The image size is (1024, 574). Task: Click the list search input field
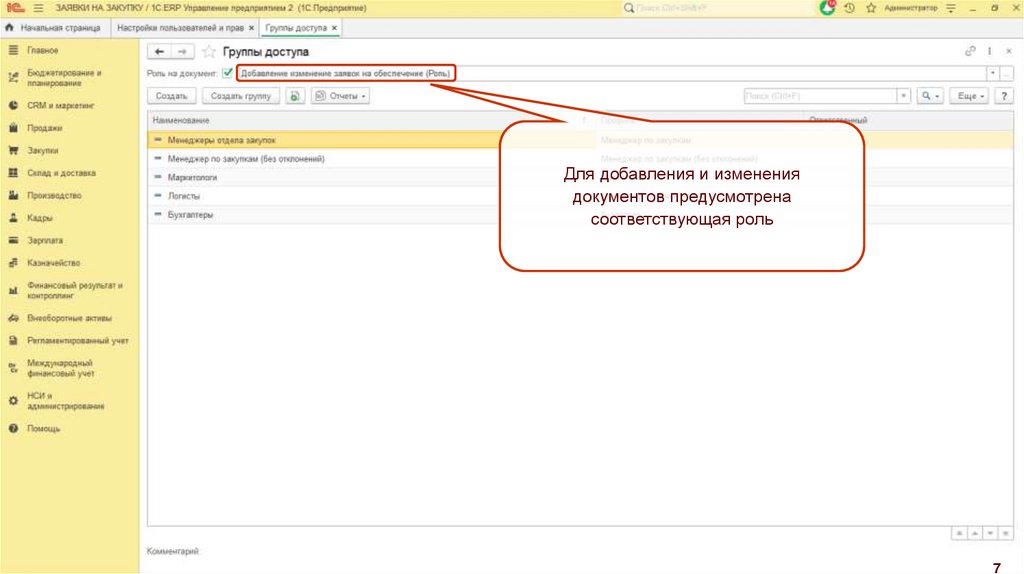pos(819,96)
